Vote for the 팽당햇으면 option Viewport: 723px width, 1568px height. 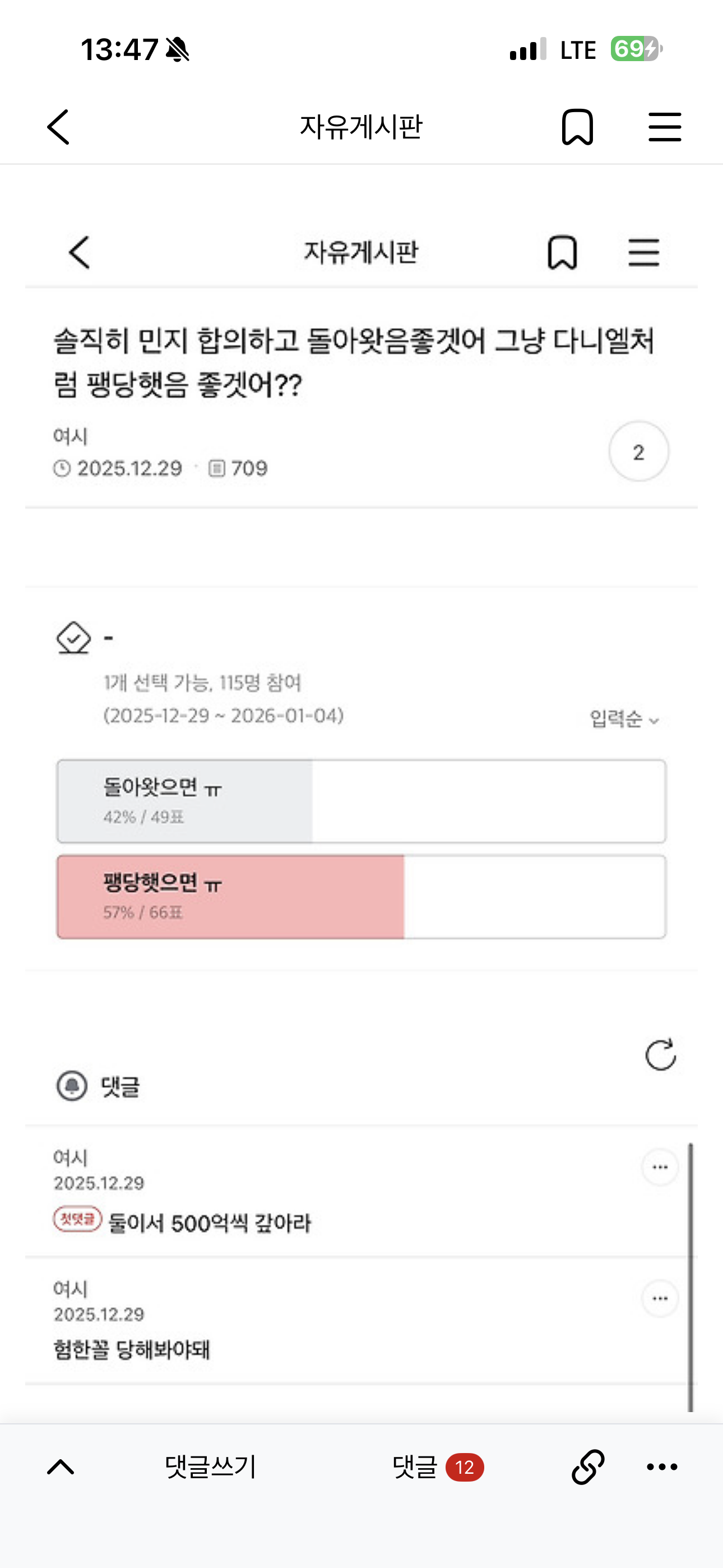click(361, 897)
